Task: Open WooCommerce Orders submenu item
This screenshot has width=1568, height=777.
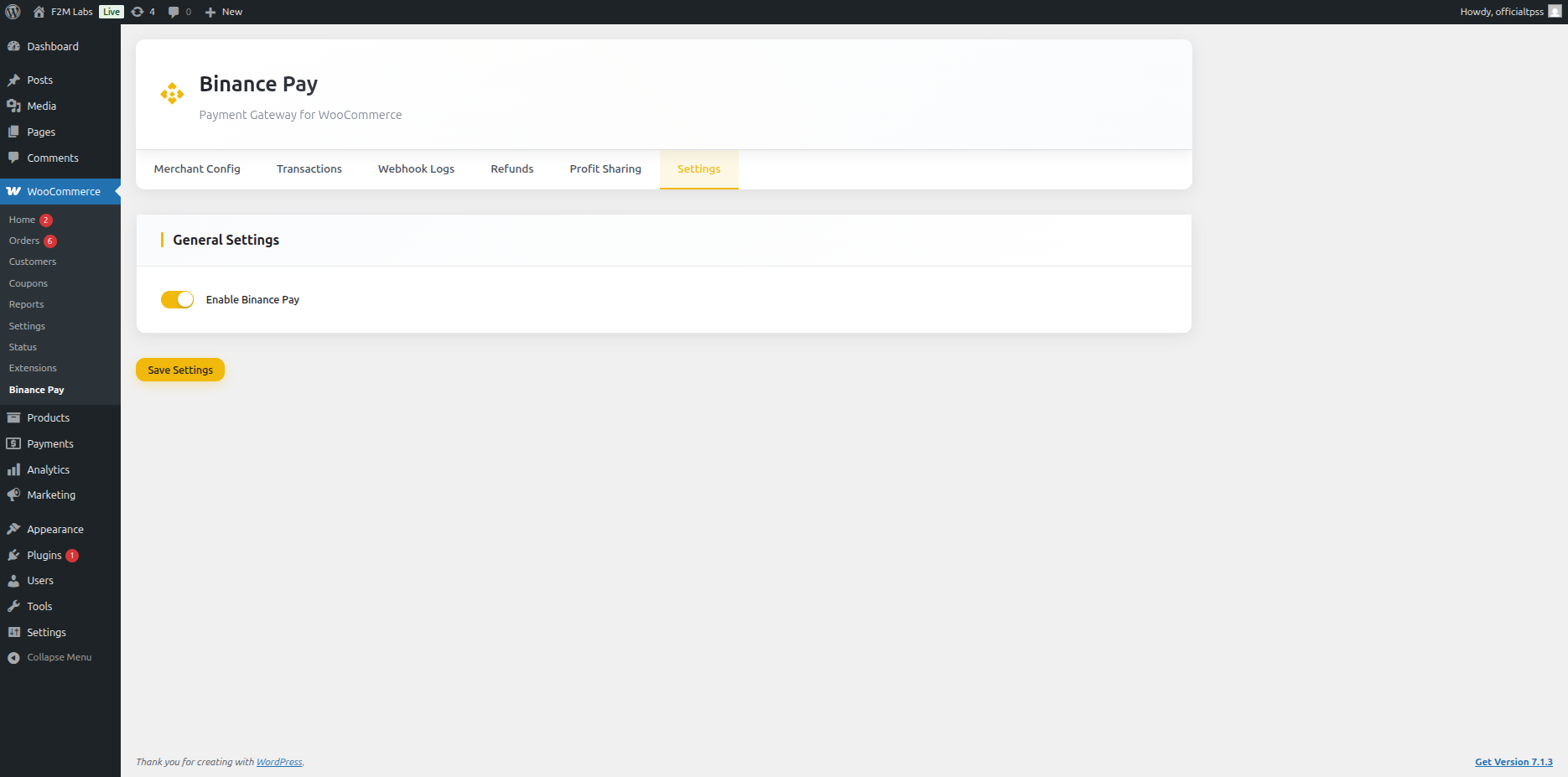Action: [x=24, y=241]
